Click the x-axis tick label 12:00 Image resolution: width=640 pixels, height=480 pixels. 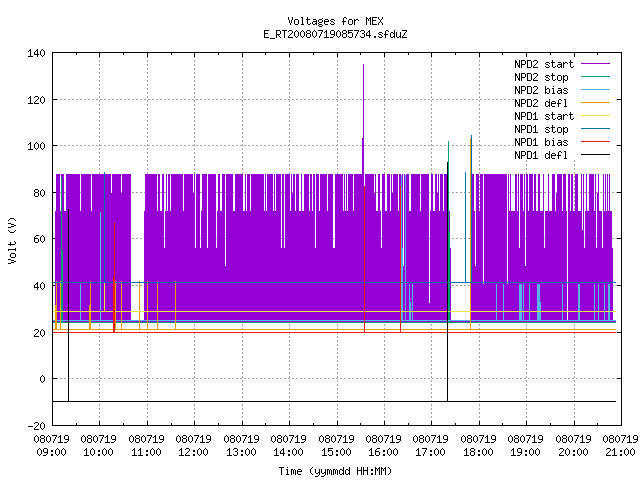click(193, 452)
